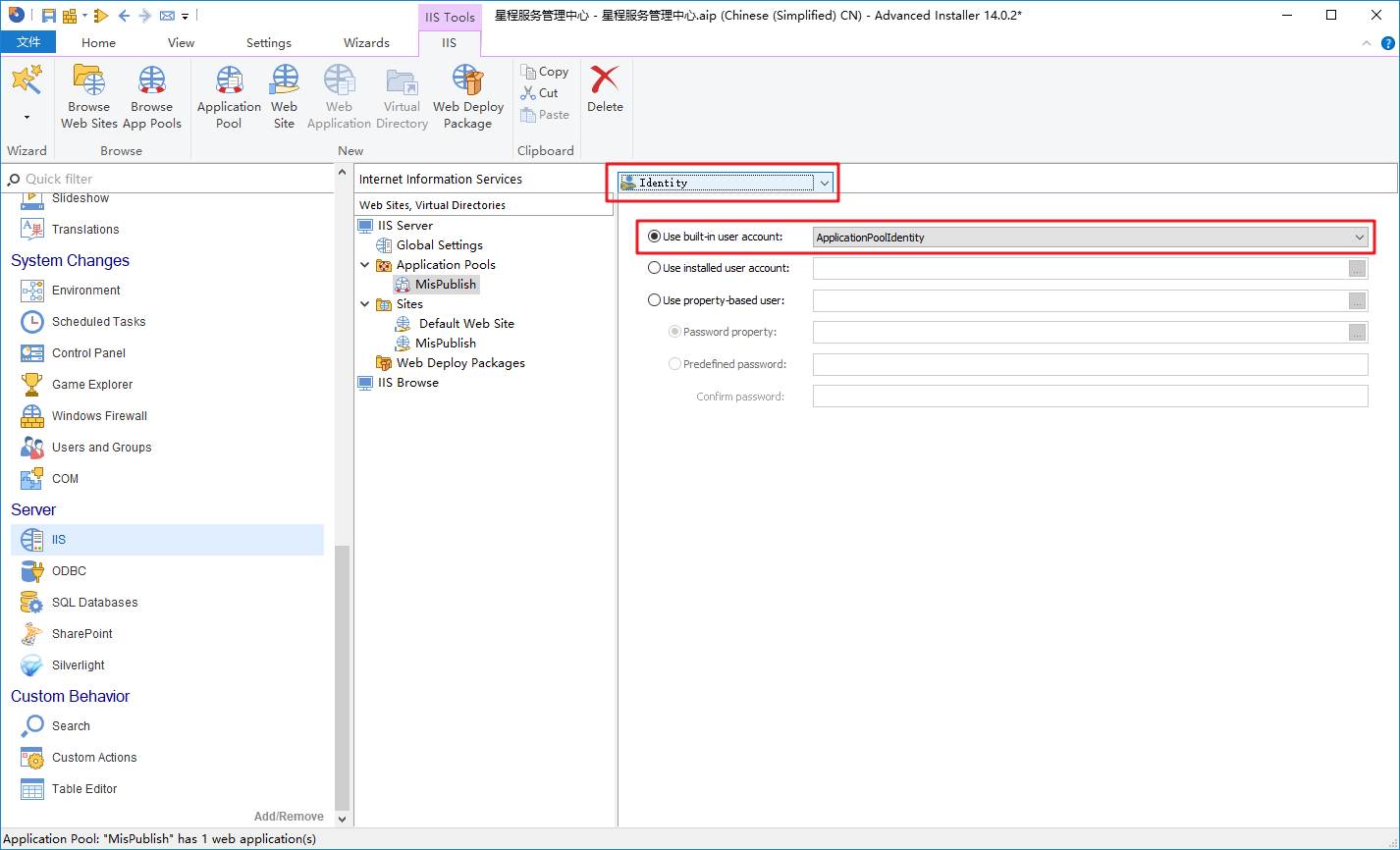
Task: Click the installed user account field
Action: pos(1080,269)
